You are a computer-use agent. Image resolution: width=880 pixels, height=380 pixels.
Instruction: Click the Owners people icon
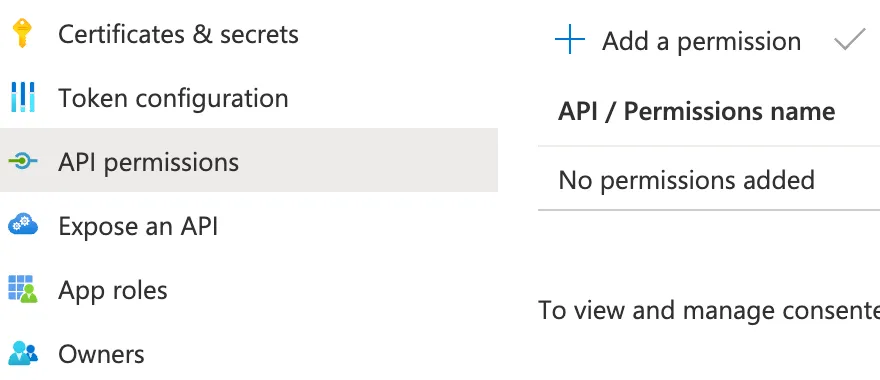coord(23,353)
